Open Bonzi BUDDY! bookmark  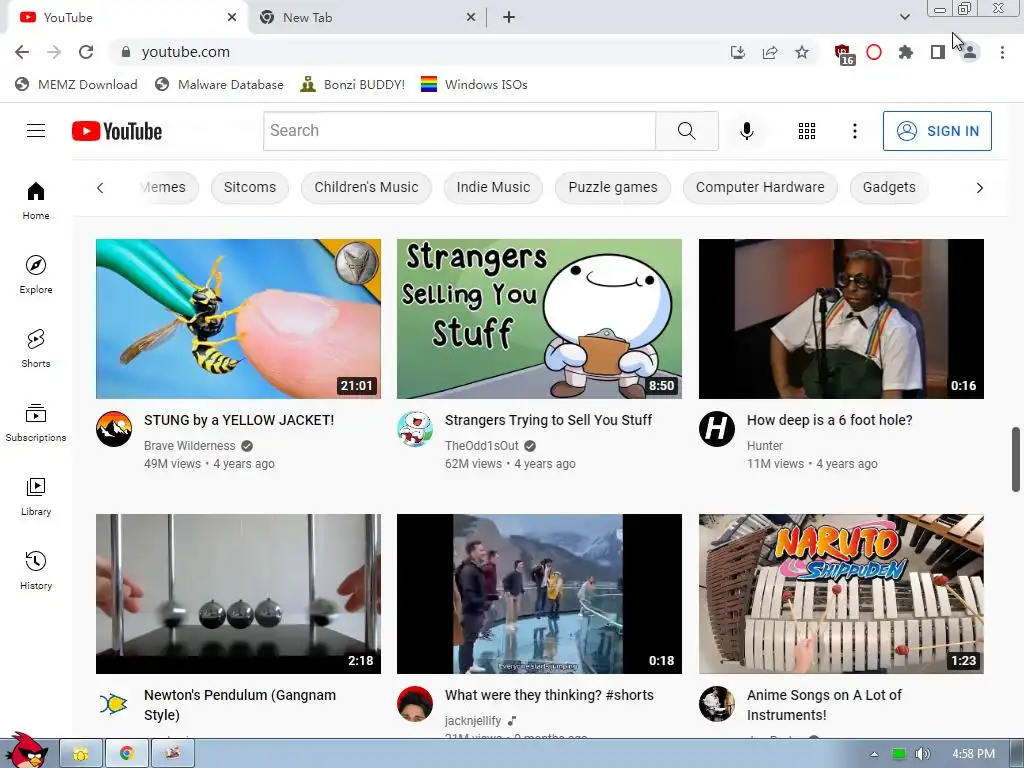coord(353,84)
